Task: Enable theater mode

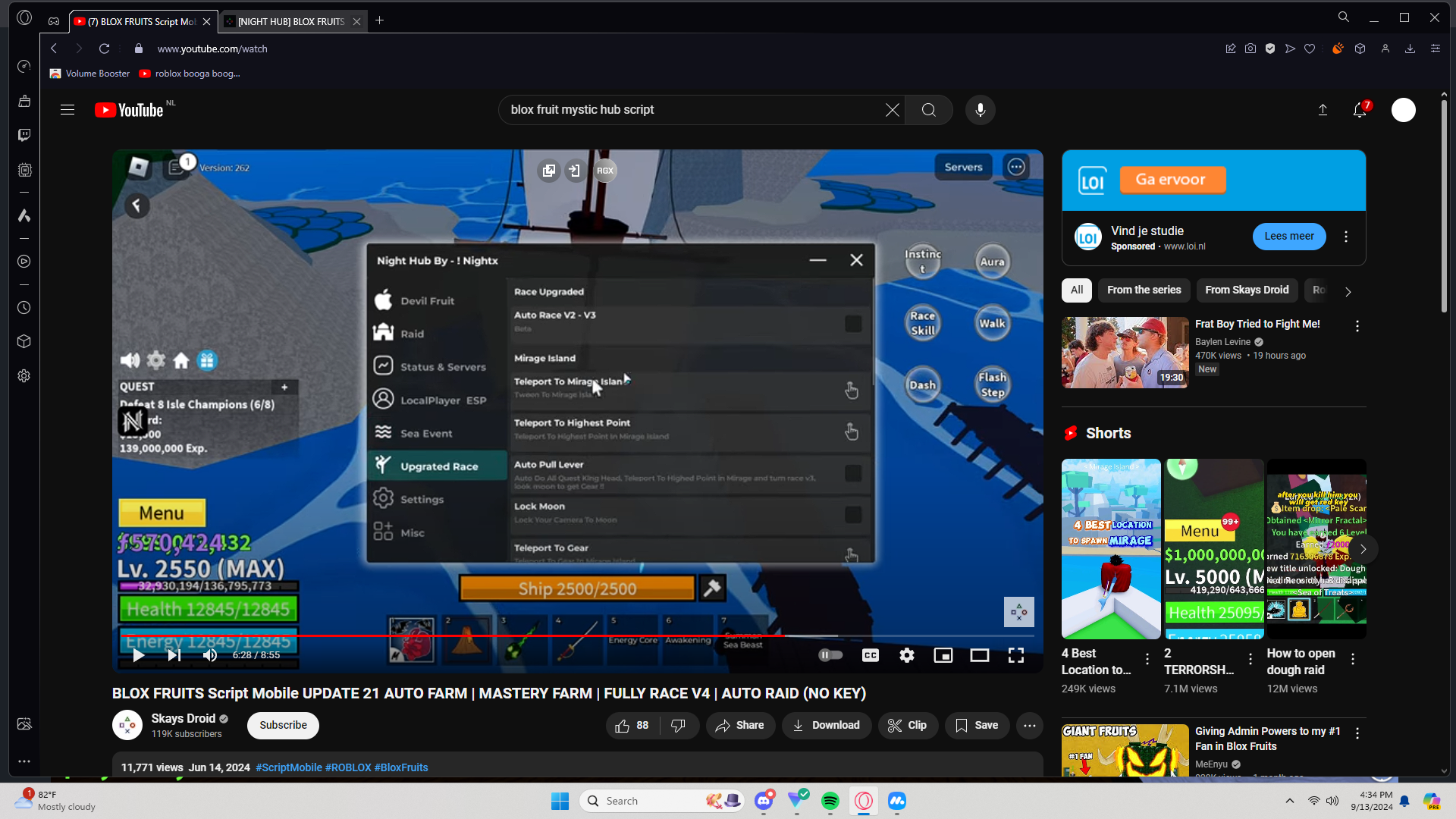Action: coord(979,655)
